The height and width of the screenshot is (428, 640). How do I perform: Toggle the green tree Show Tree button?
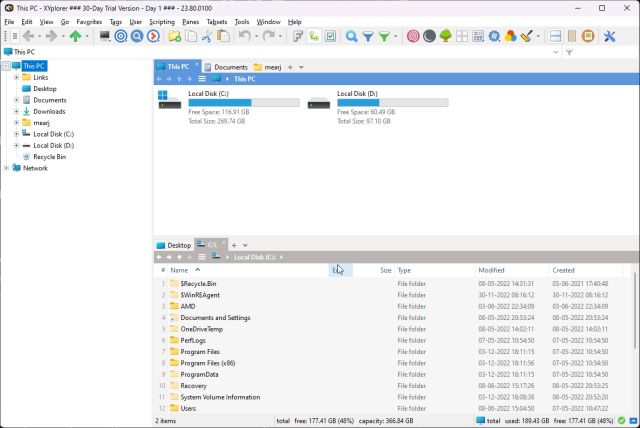(x=446, y=36)
